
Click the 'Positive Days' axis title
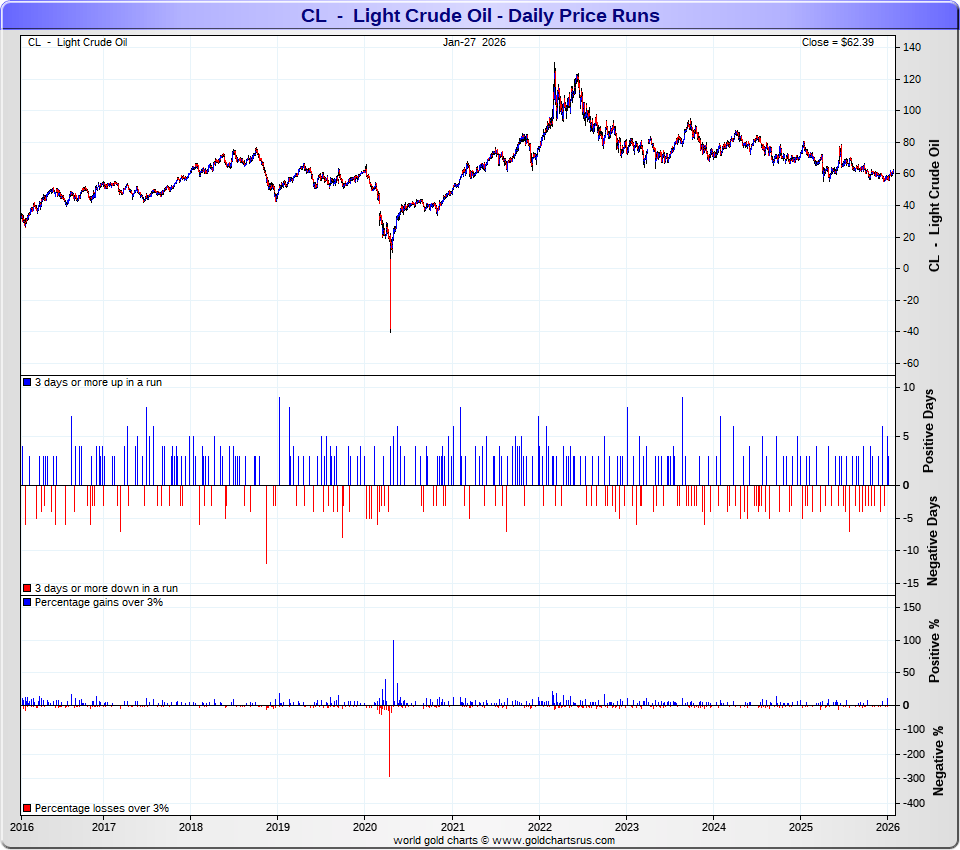(929, 431)
